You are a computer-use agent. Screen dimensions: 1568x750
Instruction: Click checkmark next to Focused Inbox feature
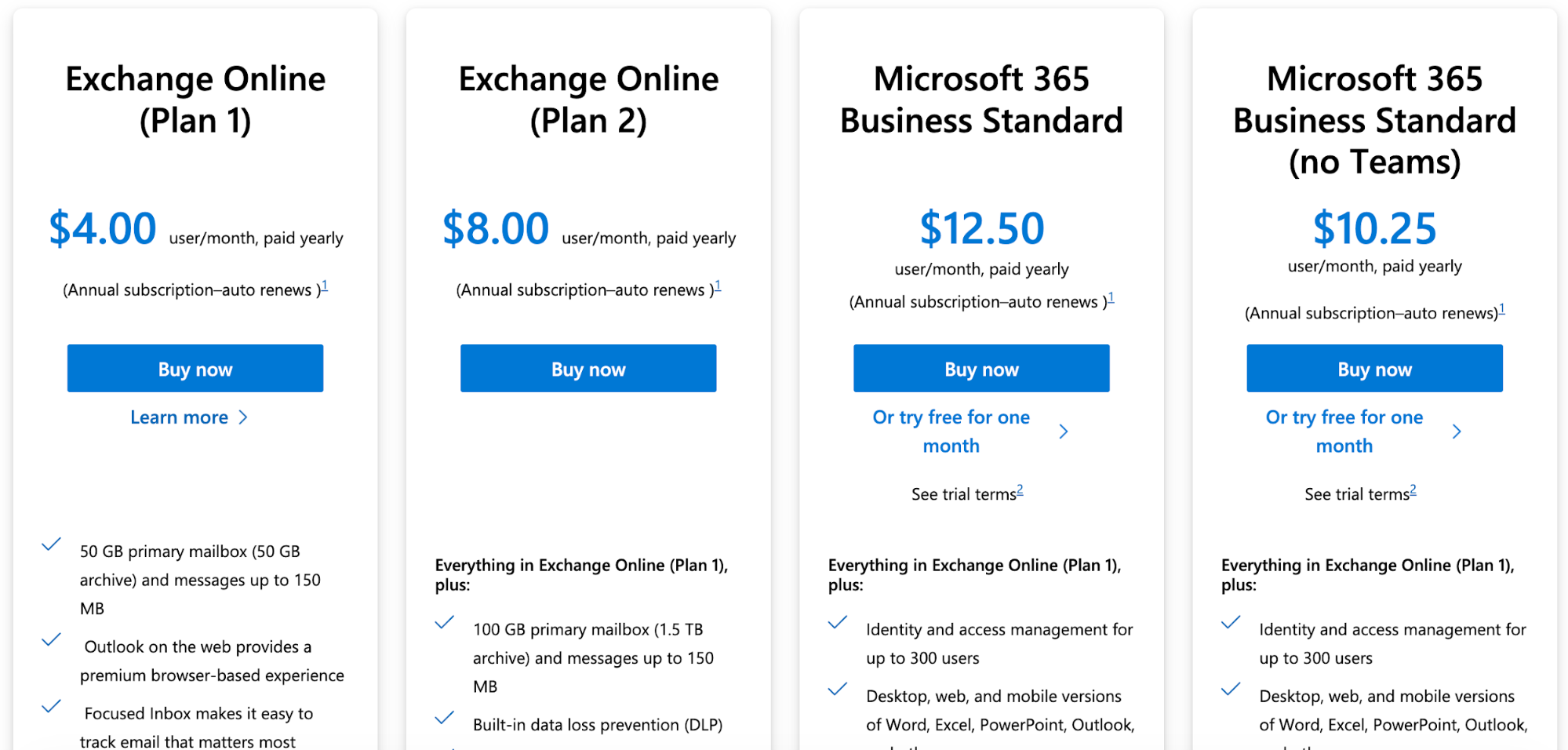click(x=52, y=705)
